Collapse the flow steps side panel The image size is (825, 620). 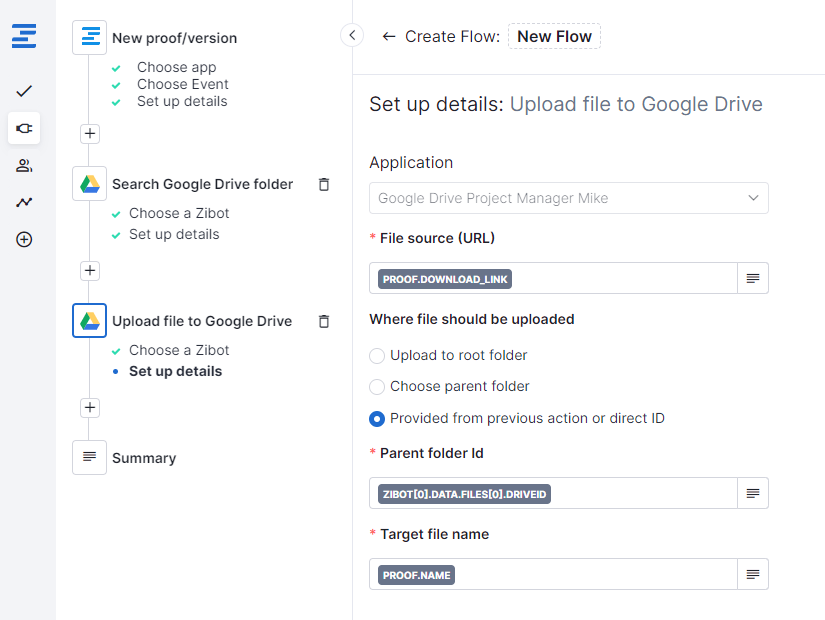coord(352,36)
